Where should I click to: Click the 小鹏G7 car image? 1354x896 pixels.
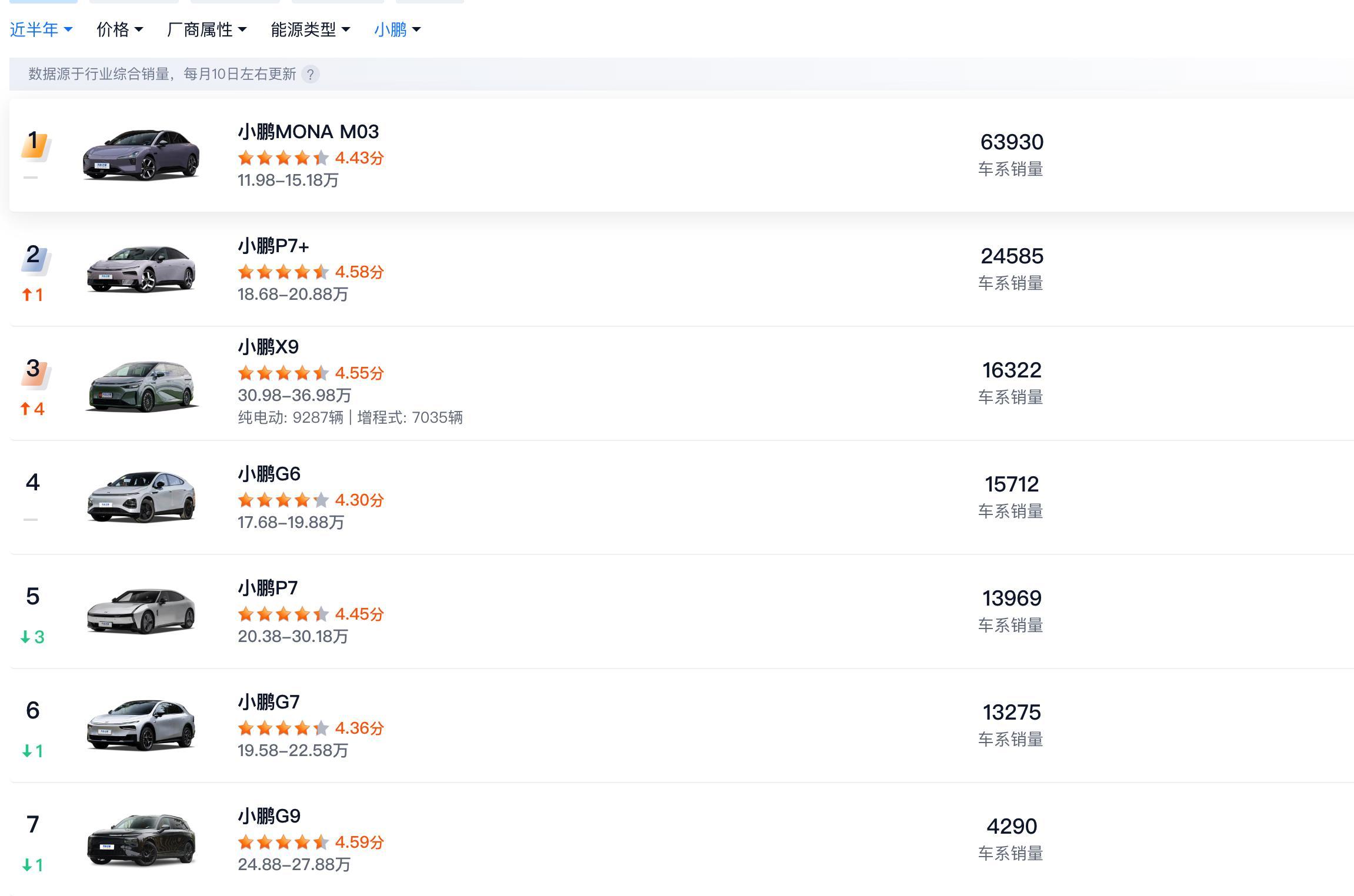(x=141, y=725)
